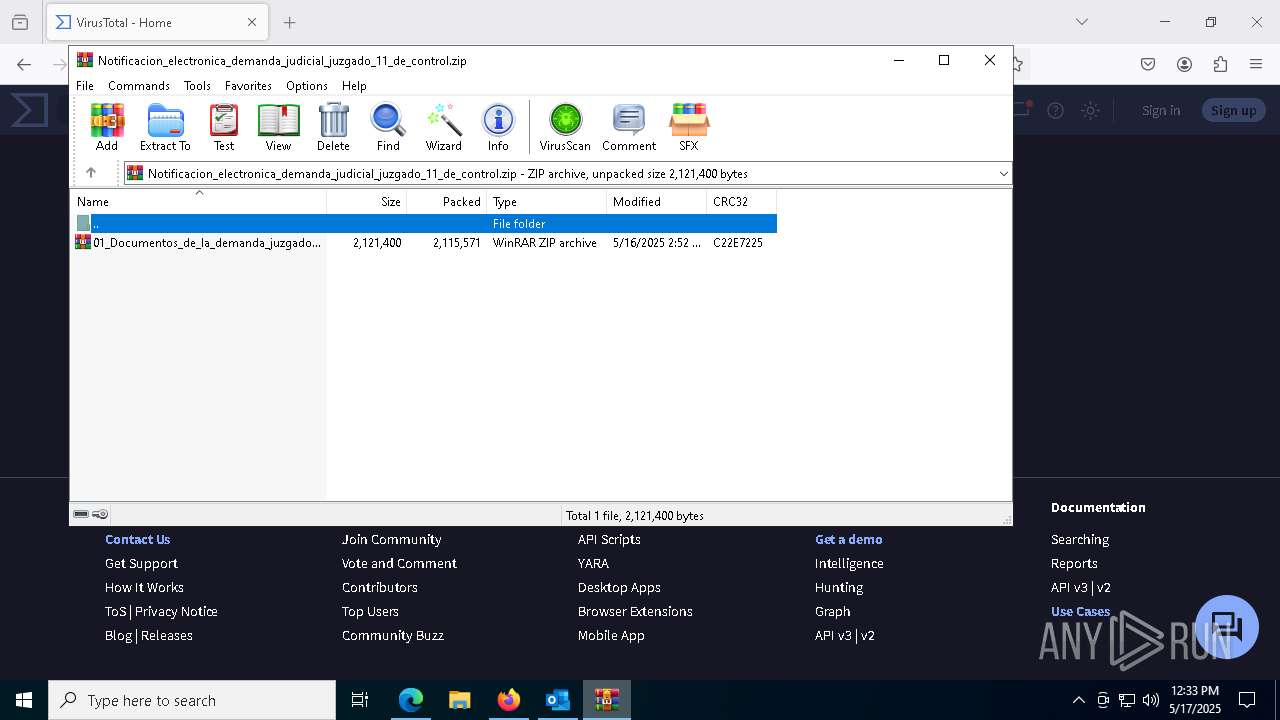Screen dimensions: 1280x720
Task: Close the VirusTotal - Home tab
Action: click(252, 22)
